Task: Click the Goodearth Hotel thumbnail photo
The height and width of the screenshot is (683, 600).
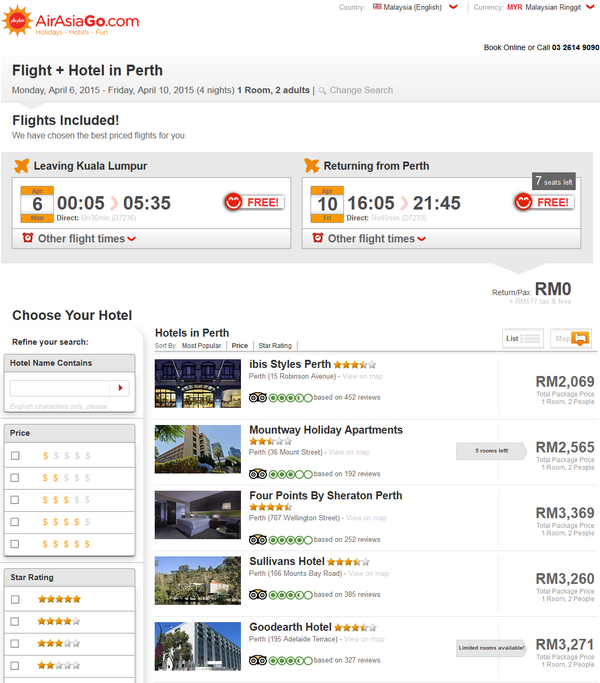Action: (198, 646)
